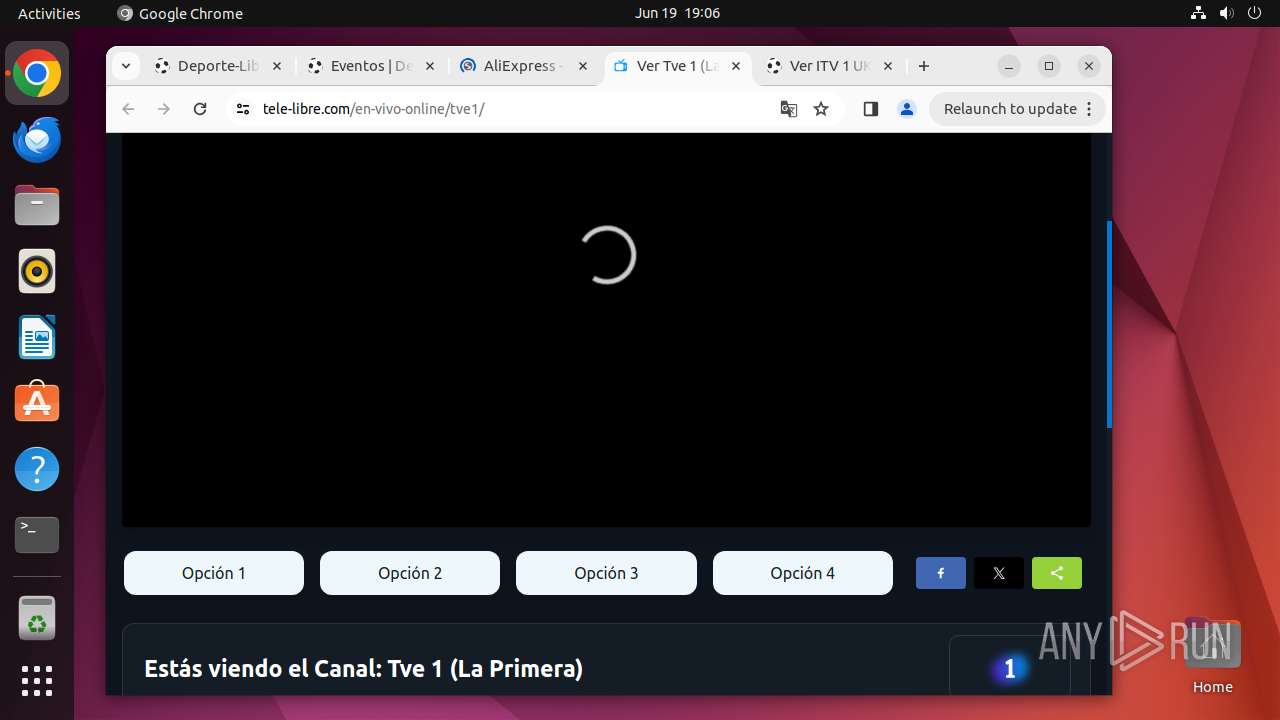1280x720 pixels.
Task: Switch to Eventos tab
Action: point(370,66)
